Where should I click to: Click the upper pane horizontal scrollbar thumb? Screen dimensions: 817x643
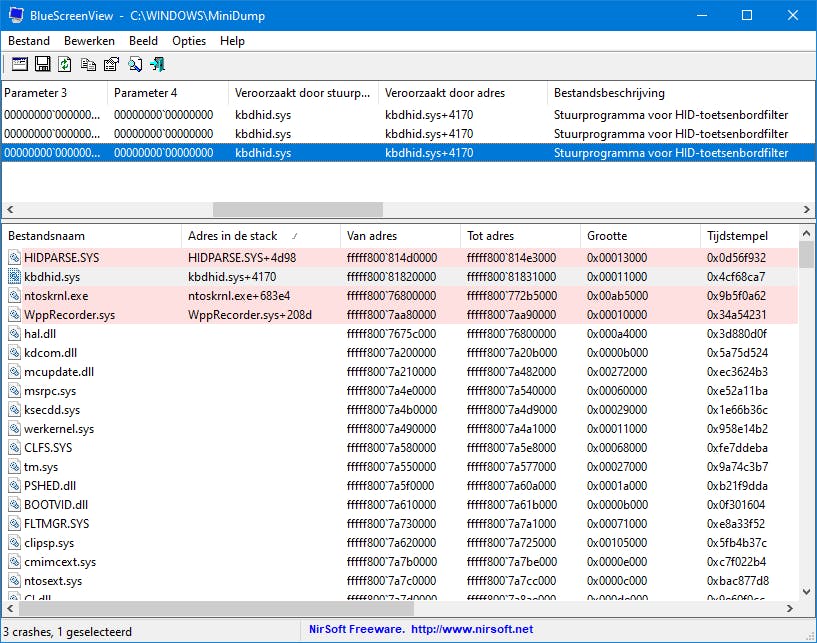tap(297, 210)
